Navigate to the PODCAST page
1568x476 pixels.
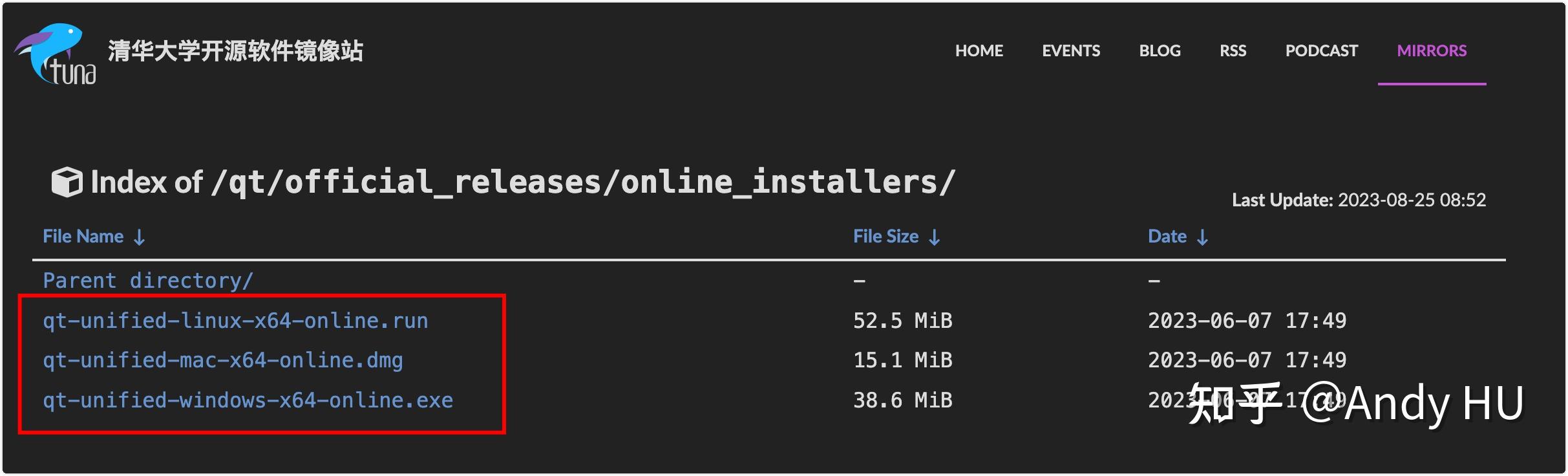tap(1321, 50)
